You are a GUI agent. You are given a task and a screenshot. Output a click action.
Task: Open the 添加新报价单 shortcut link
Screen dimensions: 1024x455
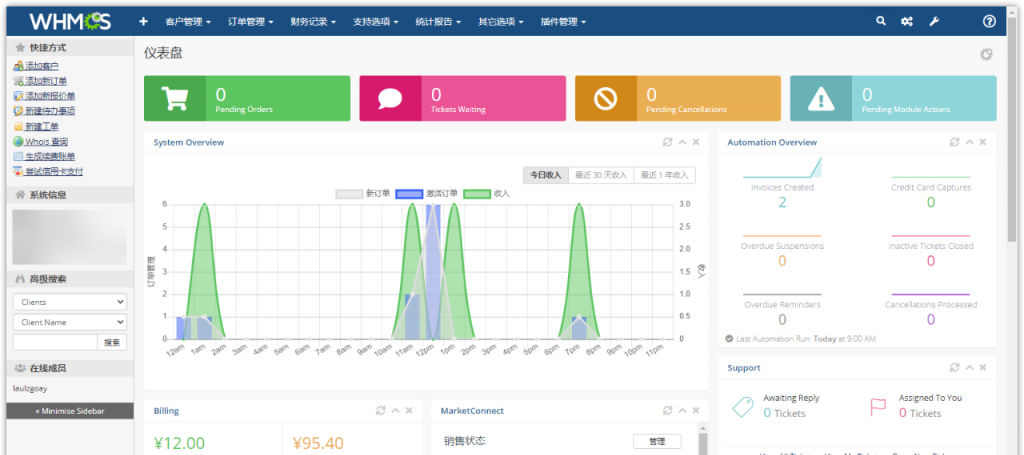coord(50,96)
